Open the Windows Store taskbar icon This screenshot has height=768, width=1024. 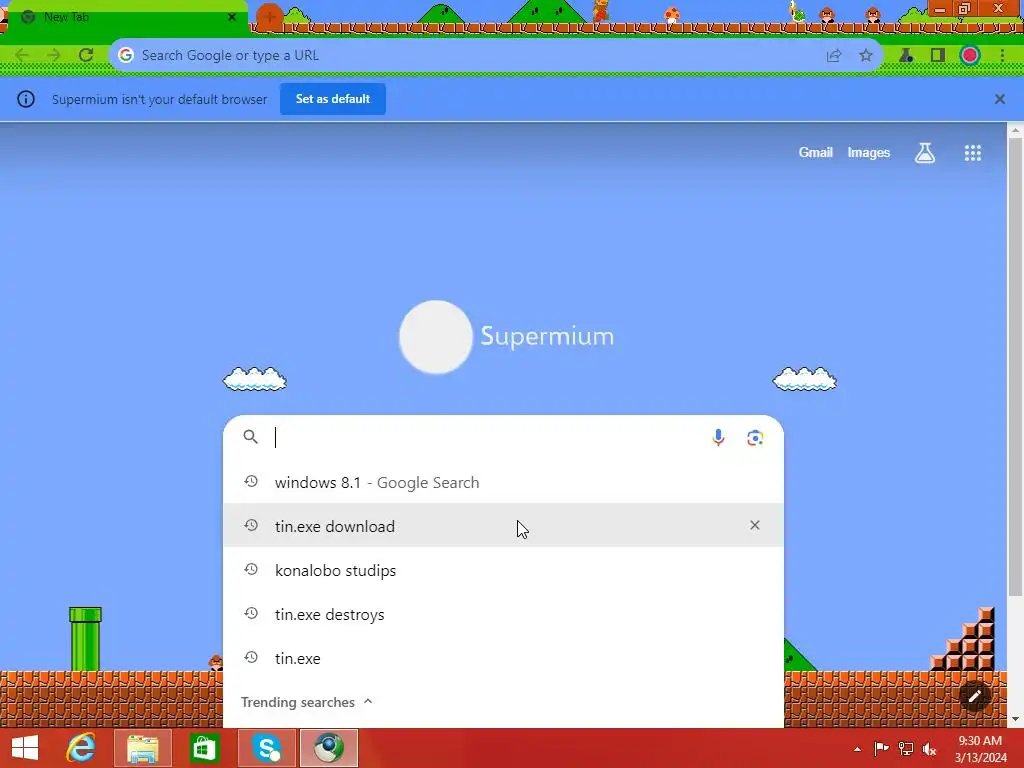[x=204, y=748]
